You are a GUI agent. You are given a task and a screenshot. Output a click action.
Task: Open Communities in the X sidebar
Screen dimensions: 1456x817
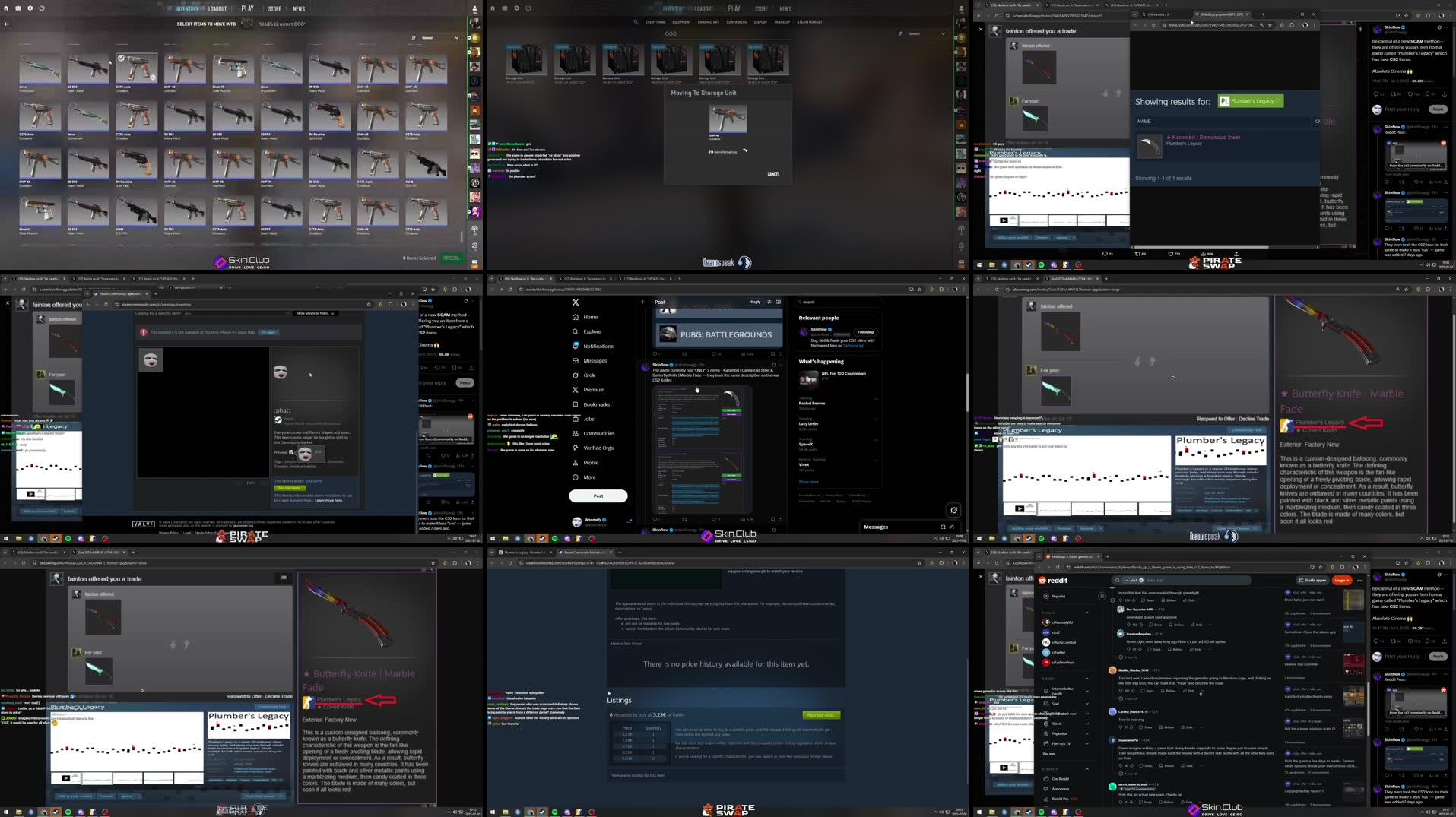pos(593,433)
